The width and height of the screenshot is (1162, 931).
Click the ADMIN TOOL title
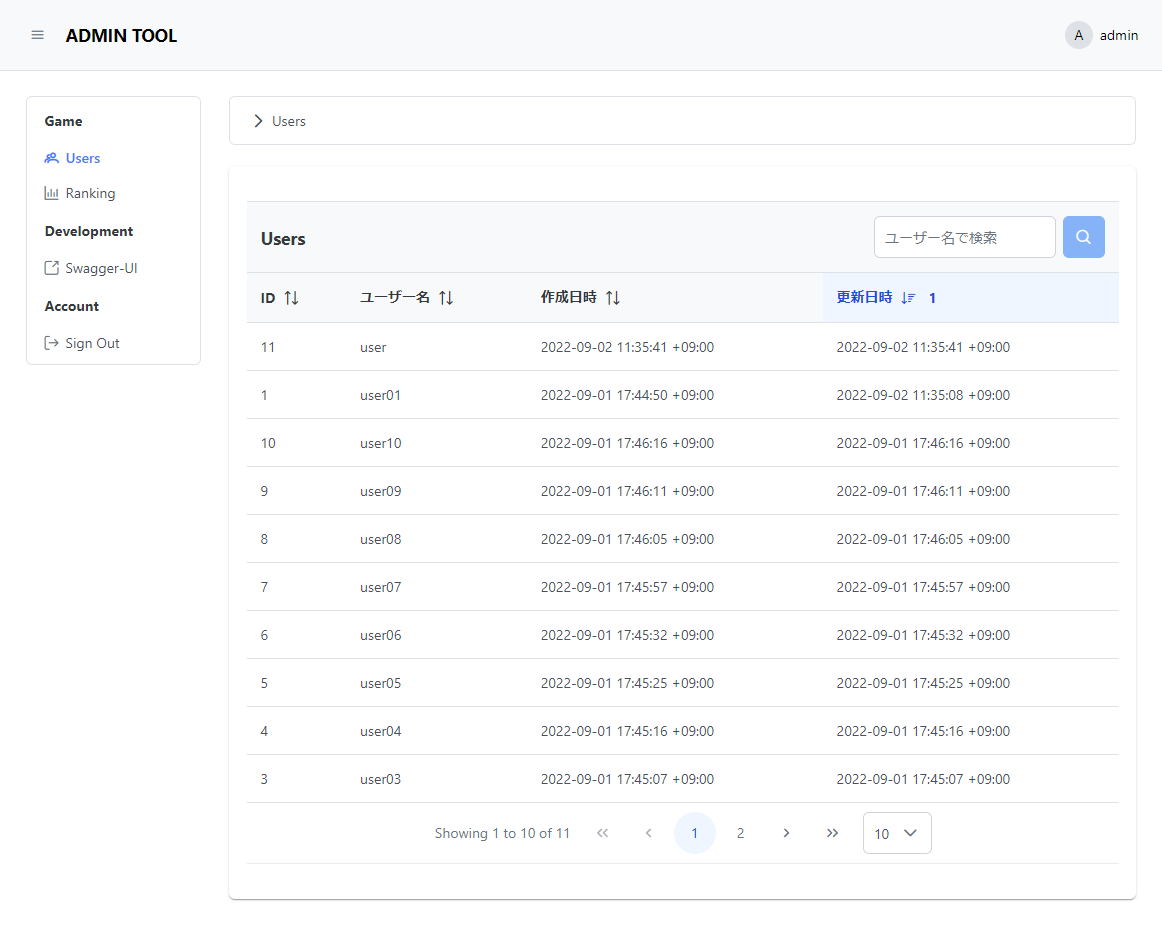pos(122,36)
